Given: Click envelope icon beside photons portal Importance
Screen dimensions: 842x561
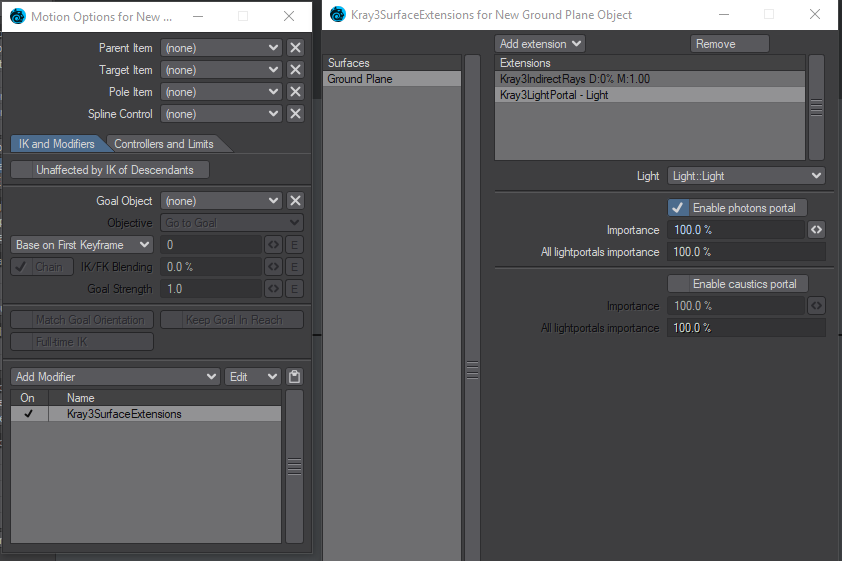Looking at the screenshot, I should coord(816,230).
